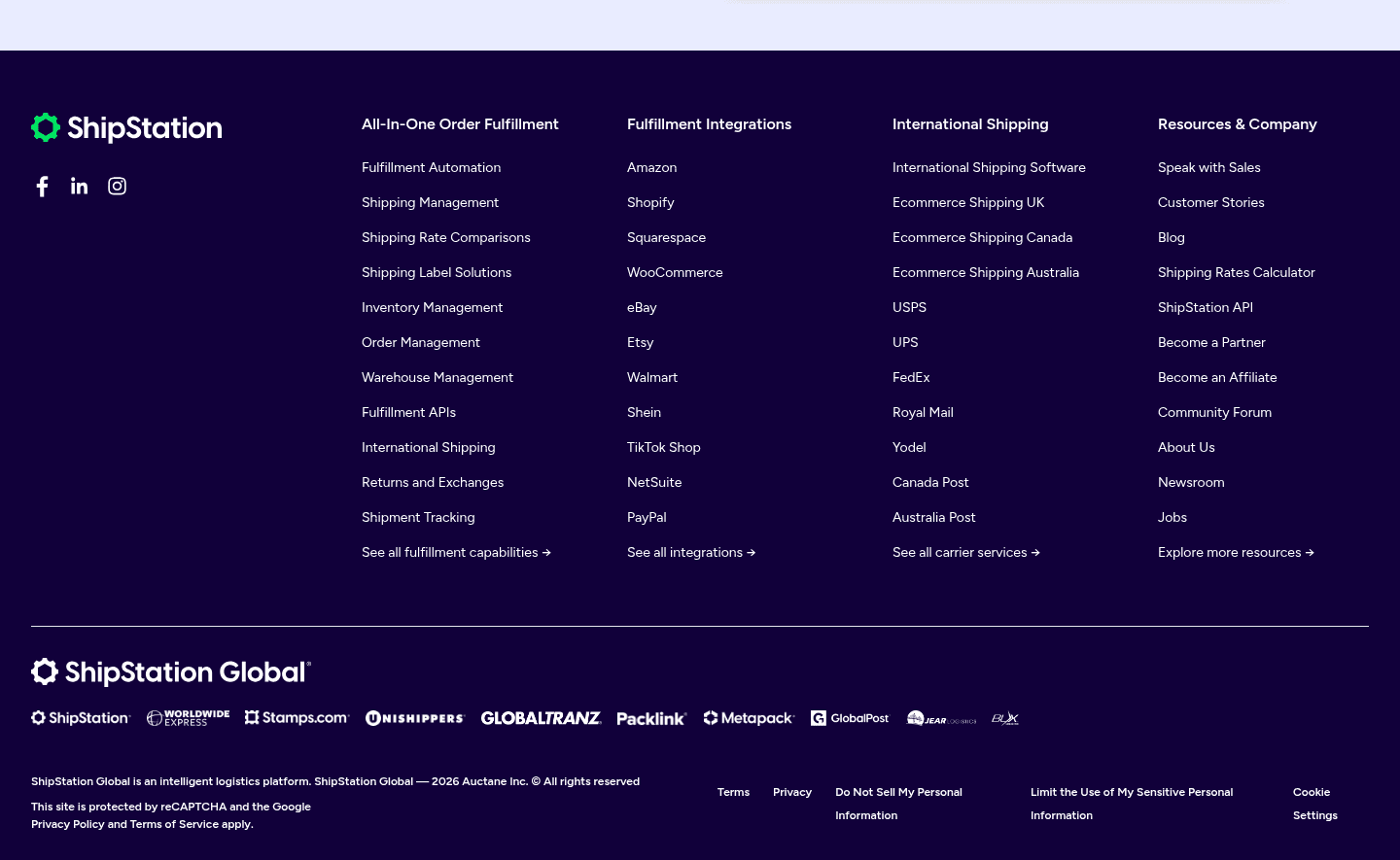This screenshot has height=860, width=1400.
Task: Open the Royal Mail carrier link
Action: point(923,412)
